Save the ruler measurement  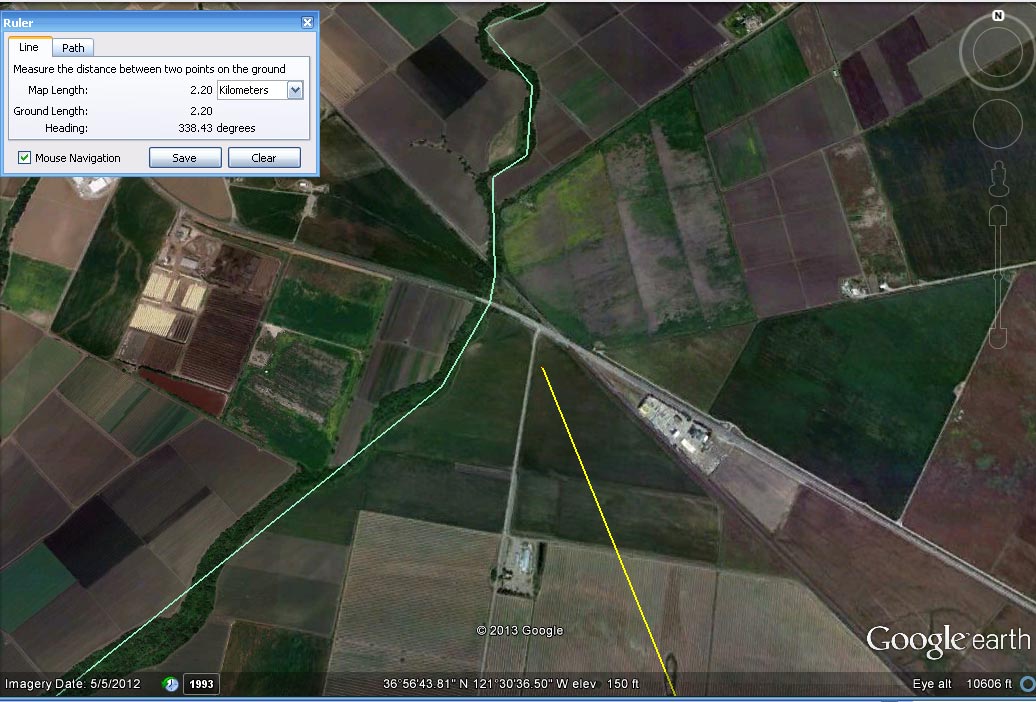[x=184, y=158]
